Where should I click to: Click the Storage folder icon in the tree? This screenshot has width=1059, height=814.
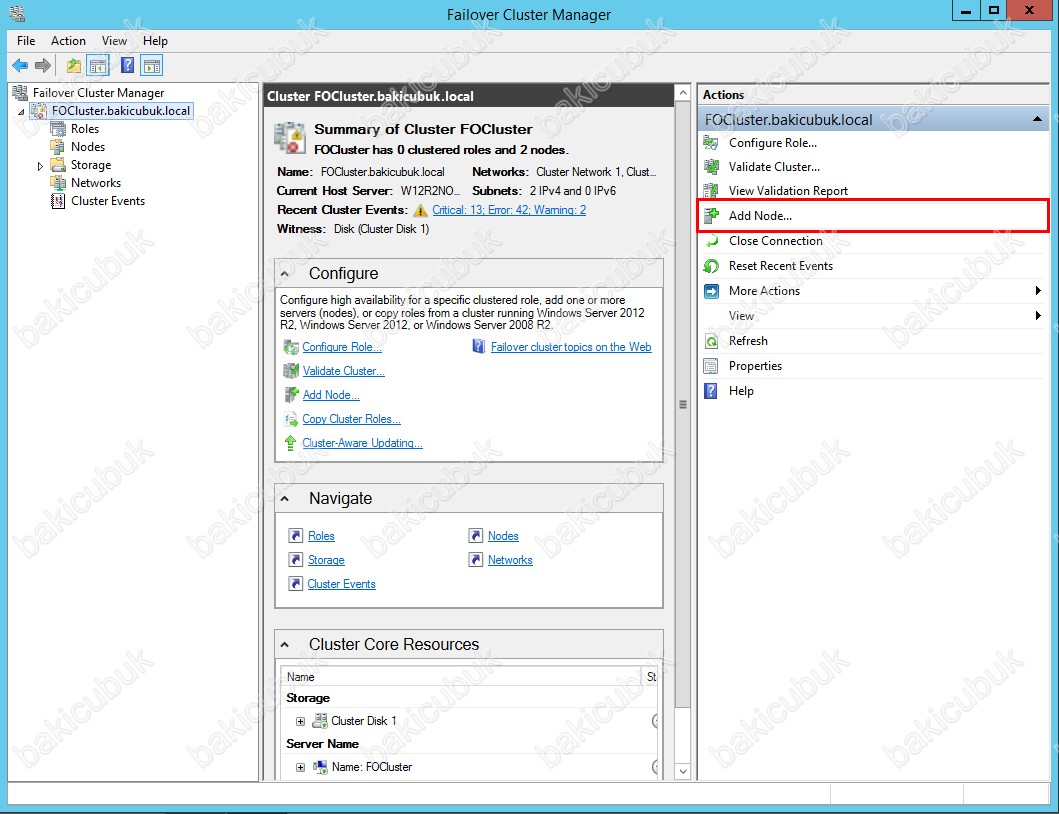click(x=58, y=165)
